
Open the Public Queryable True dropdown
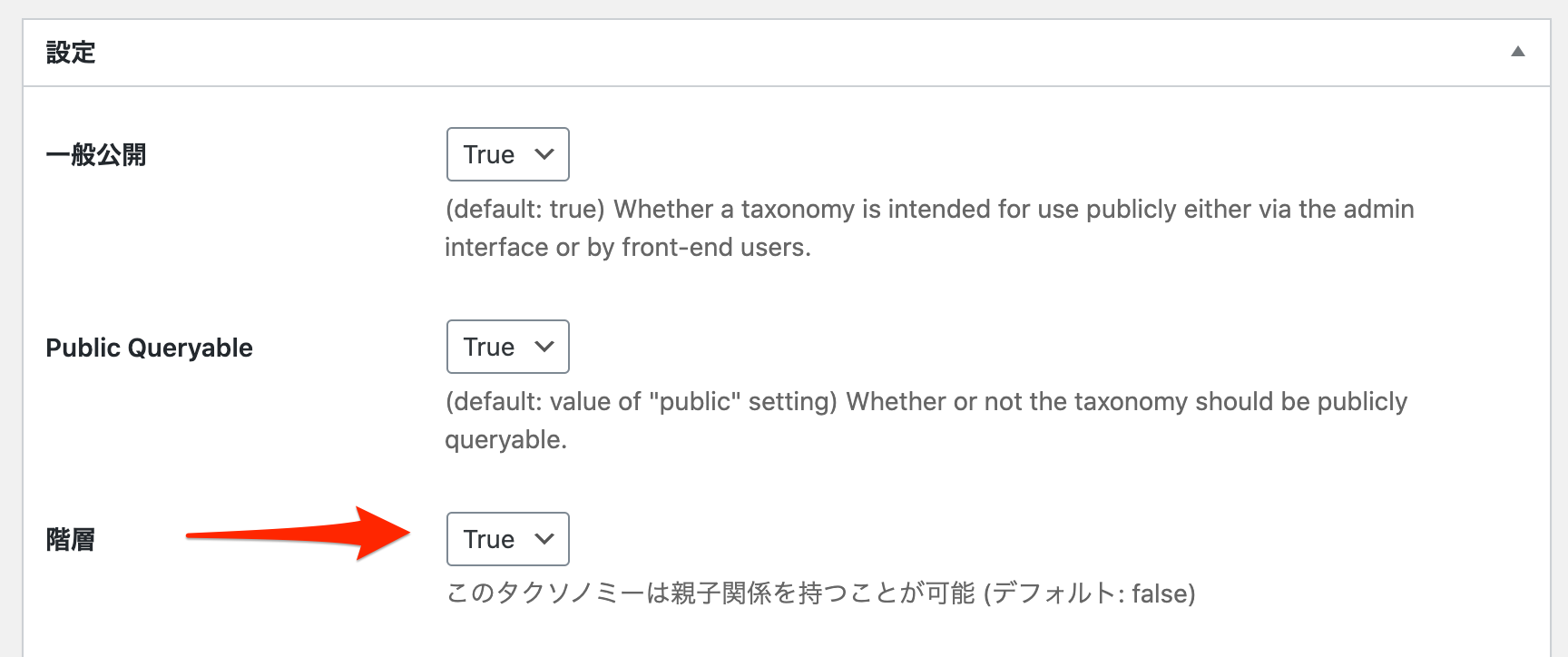click(507, 347)
